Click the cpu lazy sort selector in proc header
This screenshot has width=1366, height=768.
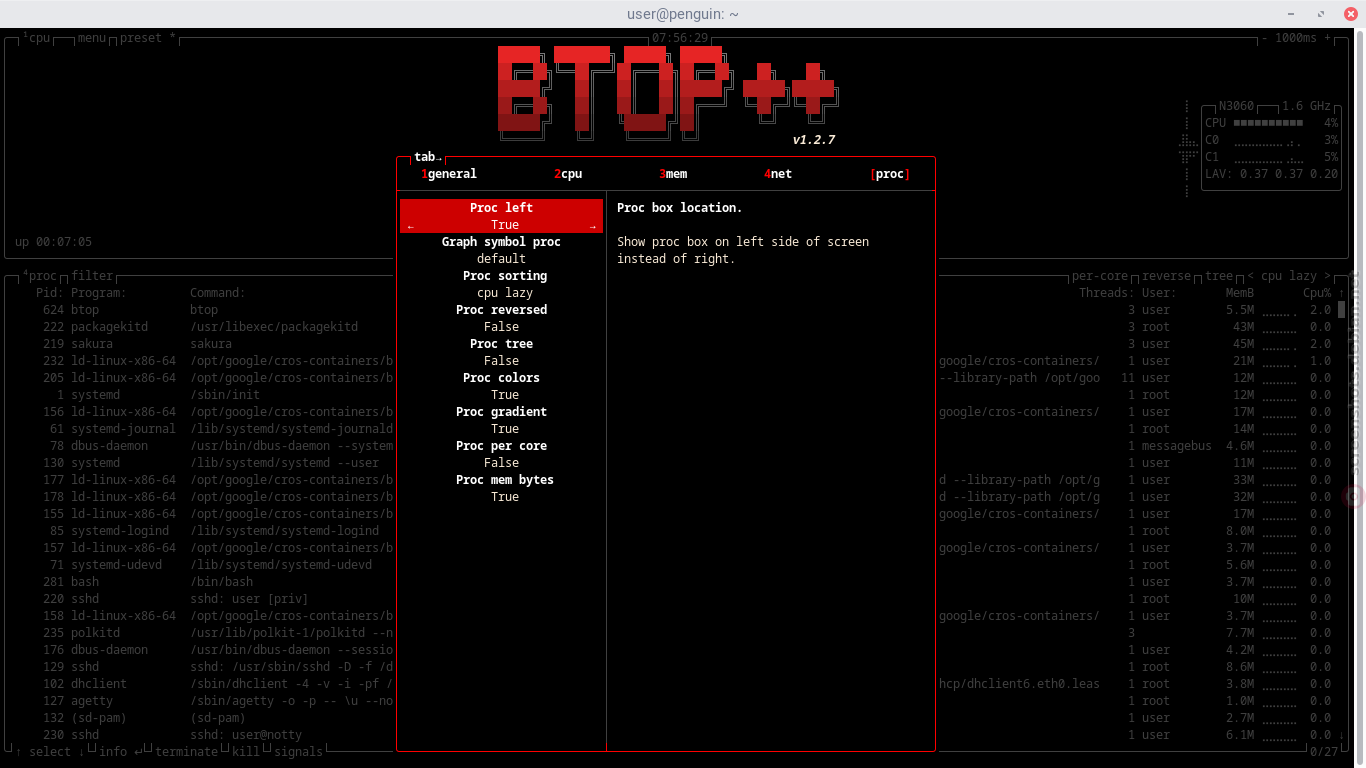click(x=1289, y=276)
